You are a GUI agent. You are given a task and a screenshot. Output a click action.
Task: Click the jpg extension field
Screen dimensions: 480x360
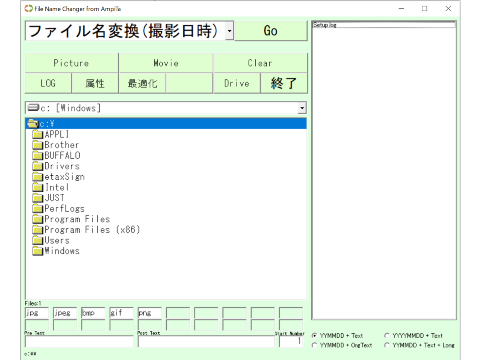click(37, 313)
